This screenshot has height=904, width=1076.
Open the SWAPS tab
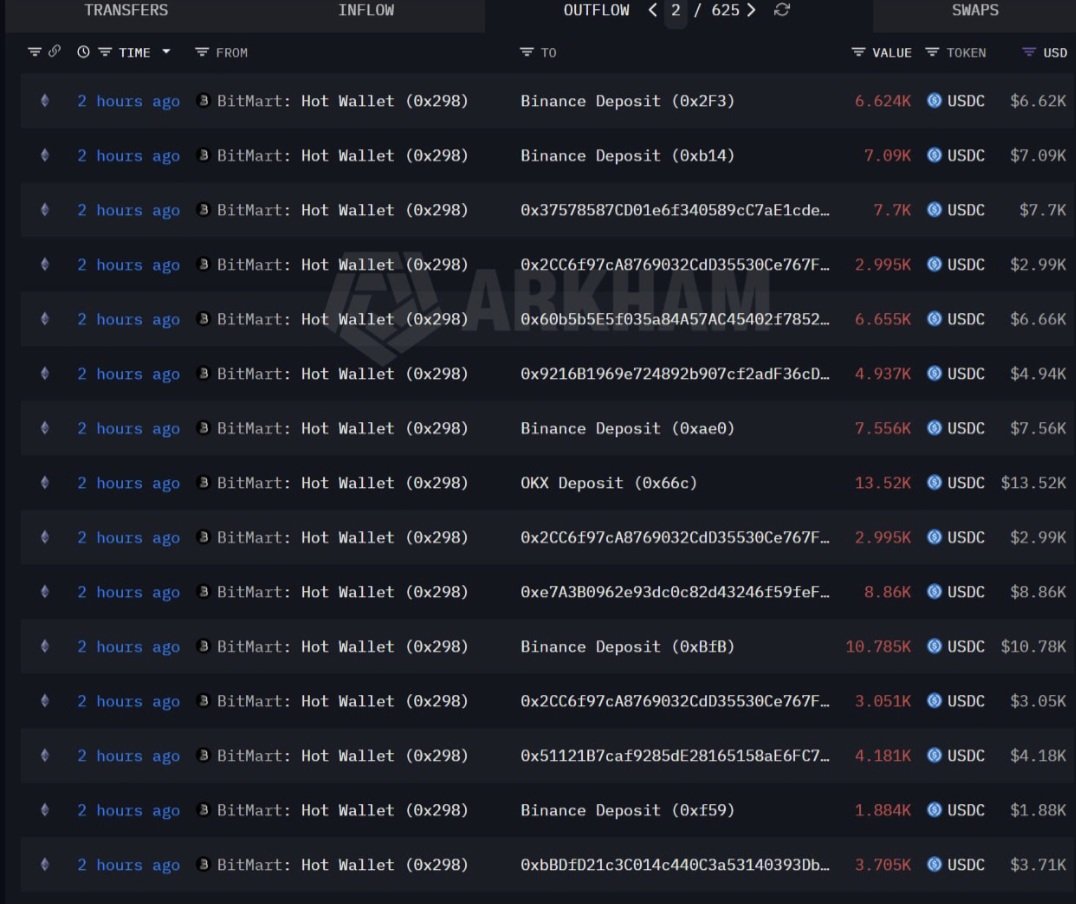(x=974, y=10)
